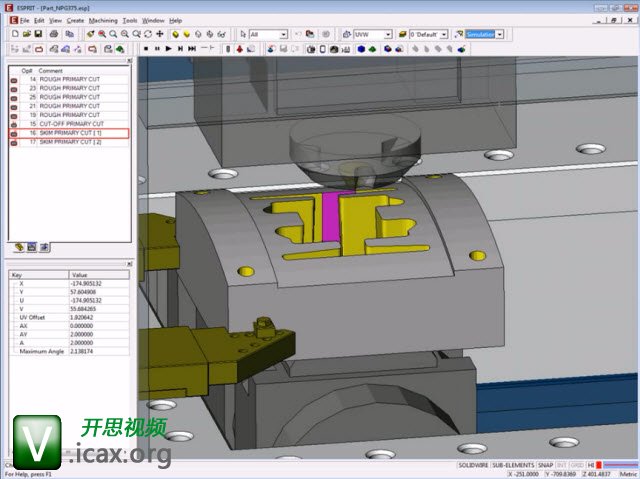
Task: Click the Value column header
Action: click(99, 275)
